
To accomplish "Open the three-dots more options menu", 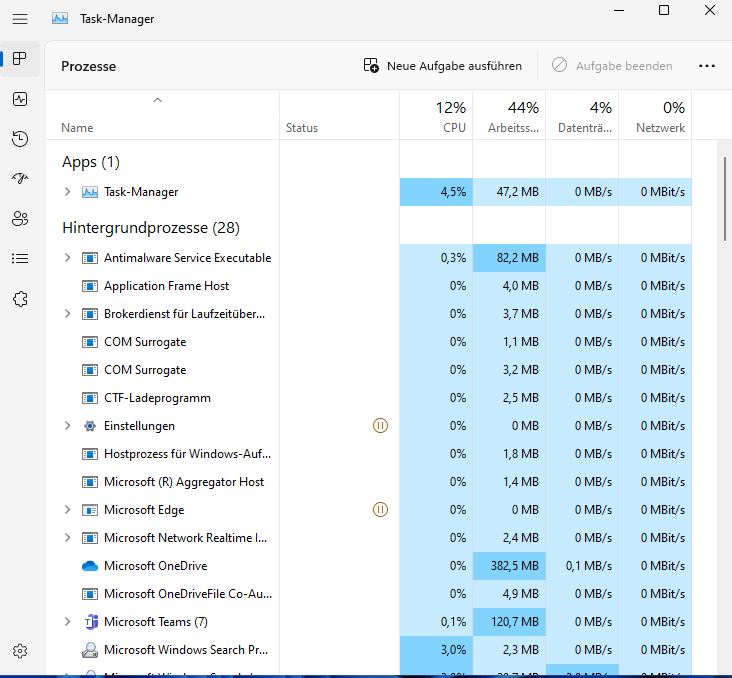I will coord(707,66).
